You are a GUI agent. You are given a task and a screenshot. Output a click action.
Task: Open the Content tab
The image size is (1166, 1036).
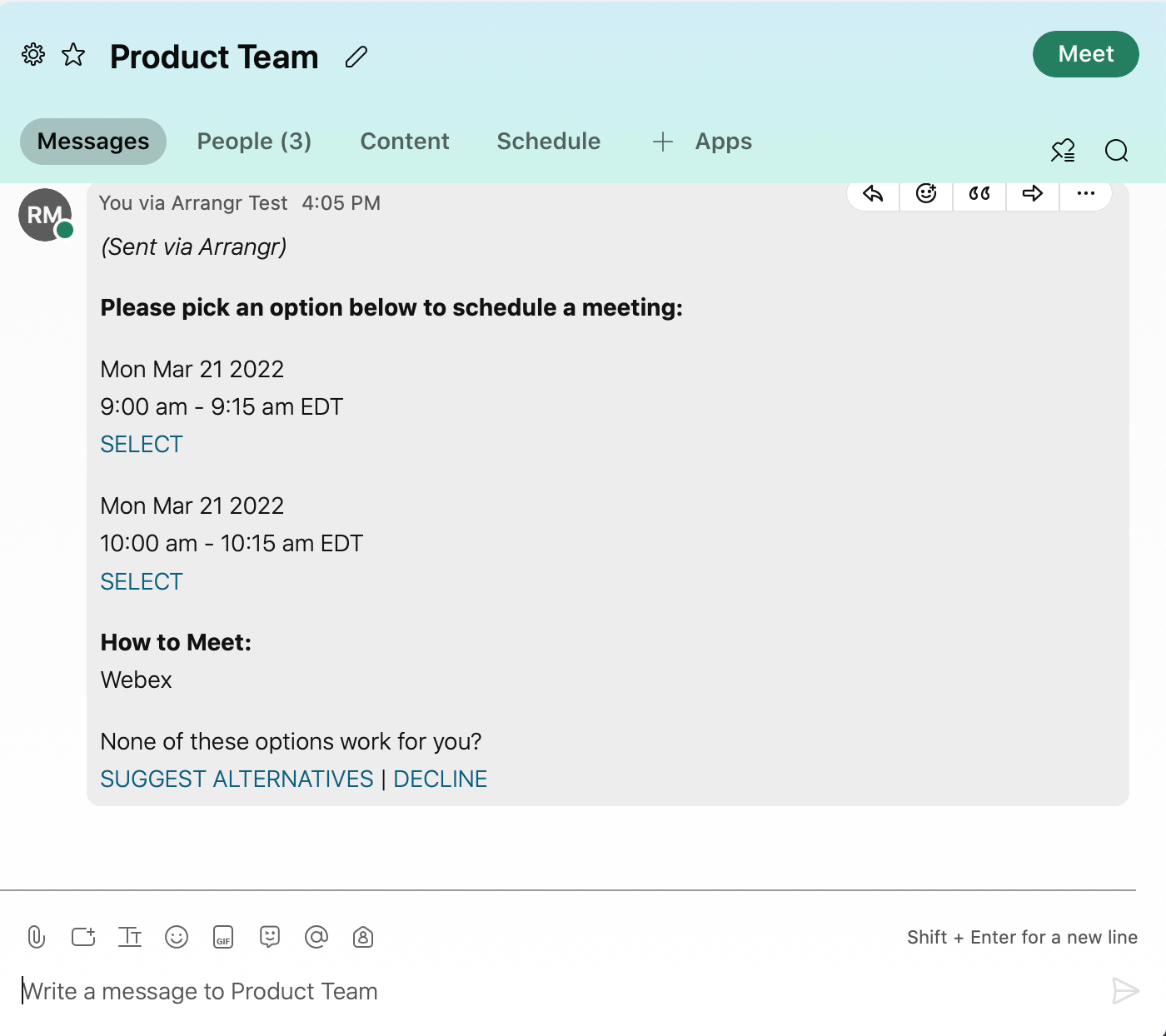(405, 142)
